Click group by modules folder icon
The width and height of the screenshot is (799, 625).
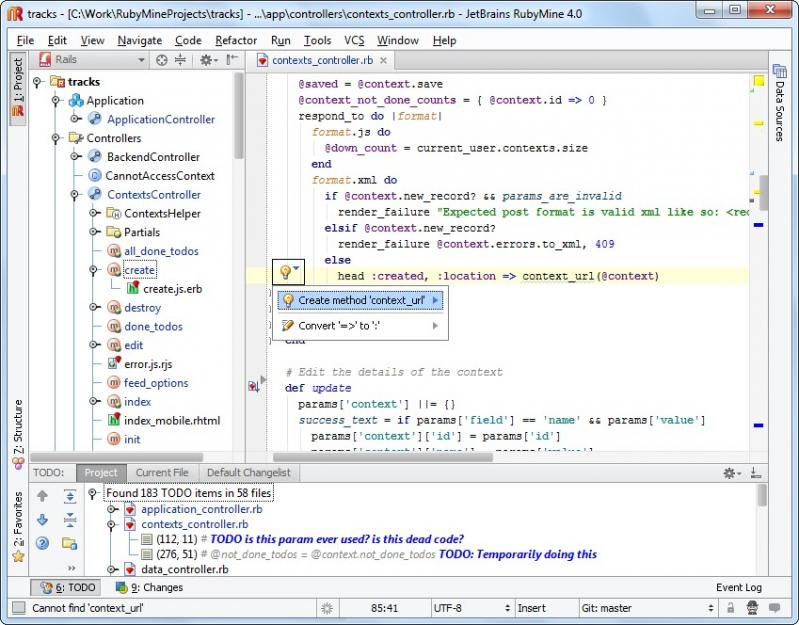click(70, 544)
